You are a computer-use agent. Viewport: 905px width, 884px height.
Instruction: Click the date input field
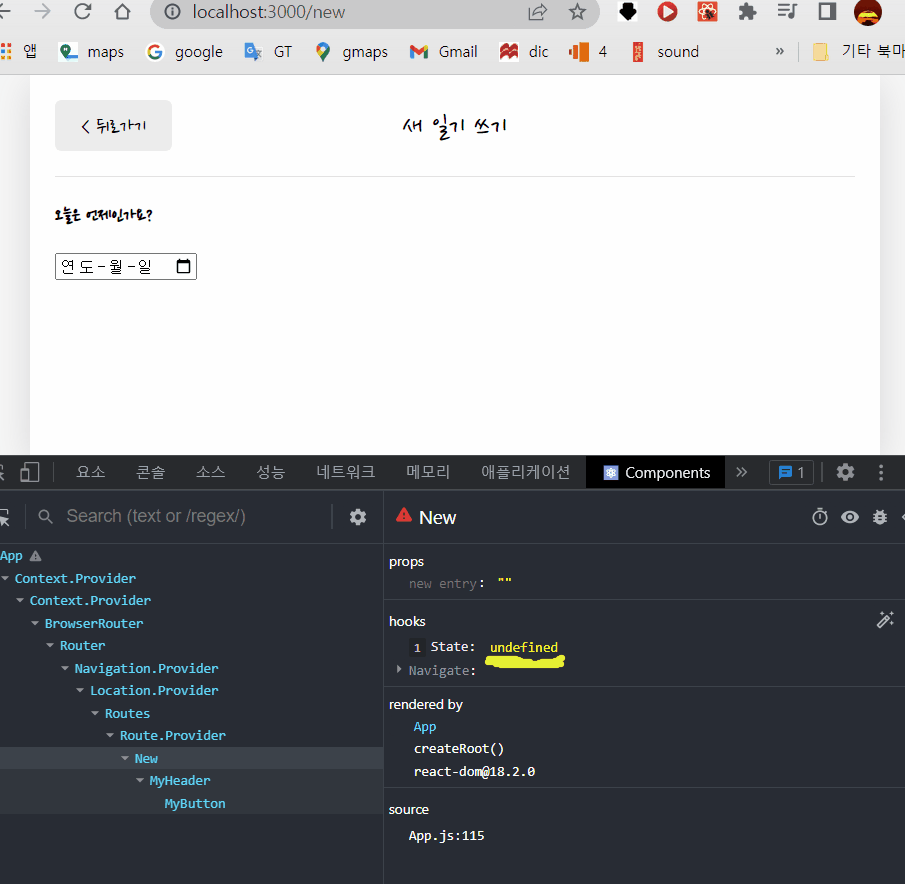pyautogui.click(x=126, y=267)
